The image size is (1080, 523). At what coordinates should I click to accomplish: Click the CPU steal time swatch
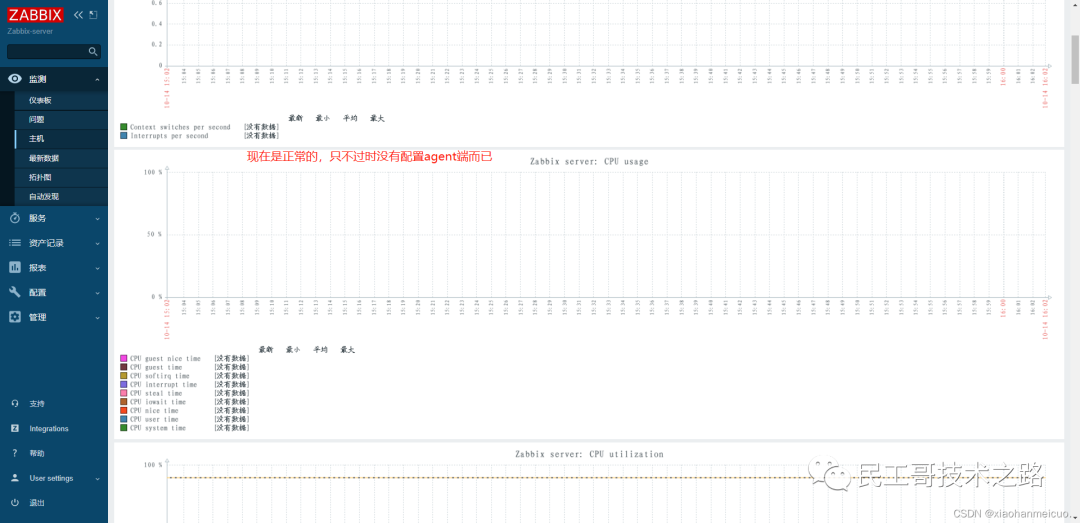click(124, 393)
